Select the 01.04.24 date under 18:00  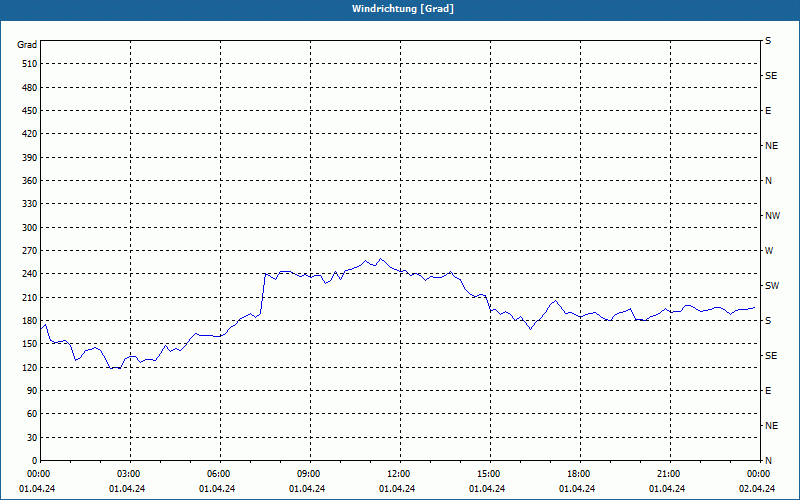(x=577, y=489)
